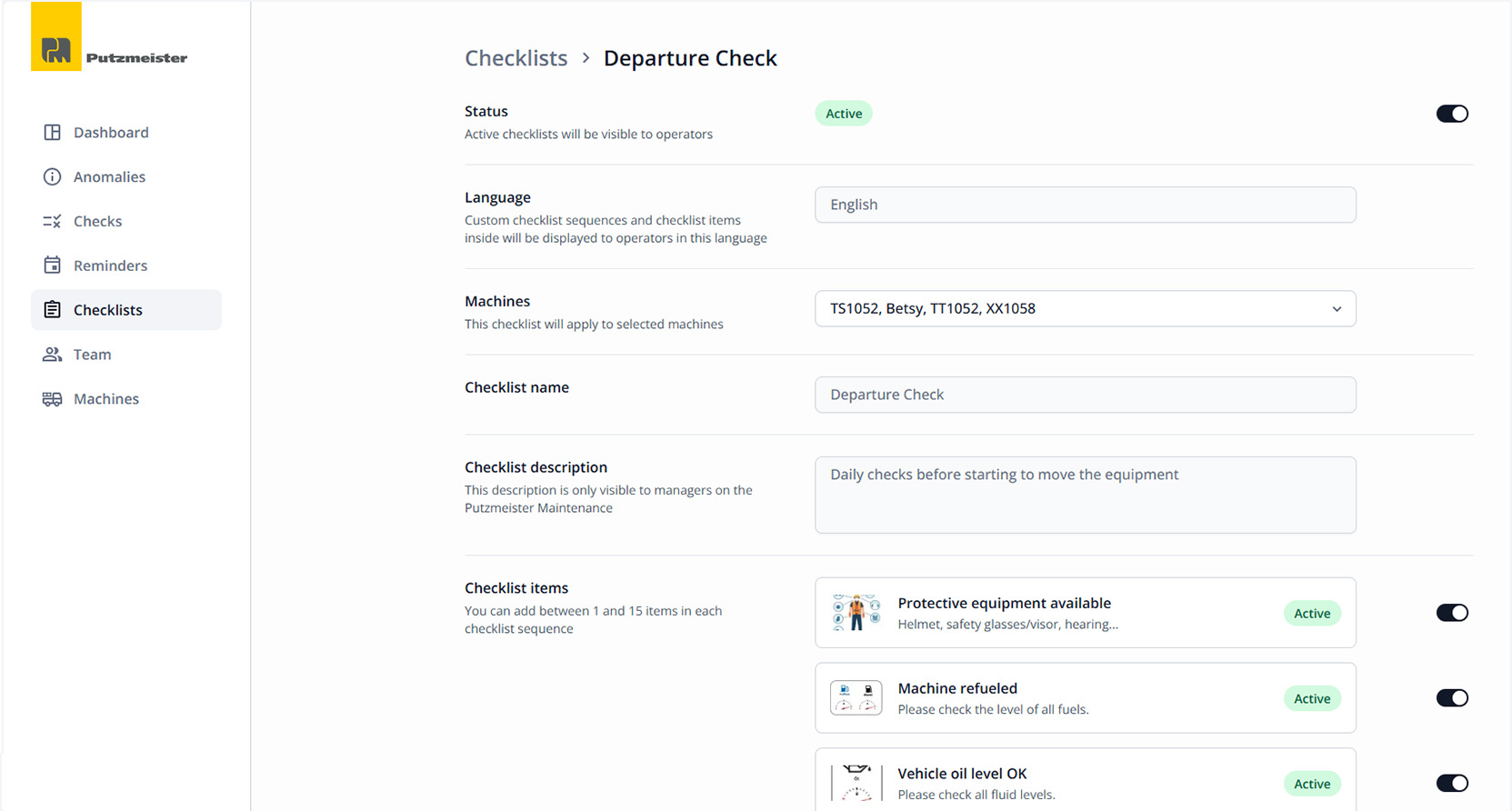Expand the Machines dropdown chevron
The width and height of the screenshot is (1512, 811).
1336,309
